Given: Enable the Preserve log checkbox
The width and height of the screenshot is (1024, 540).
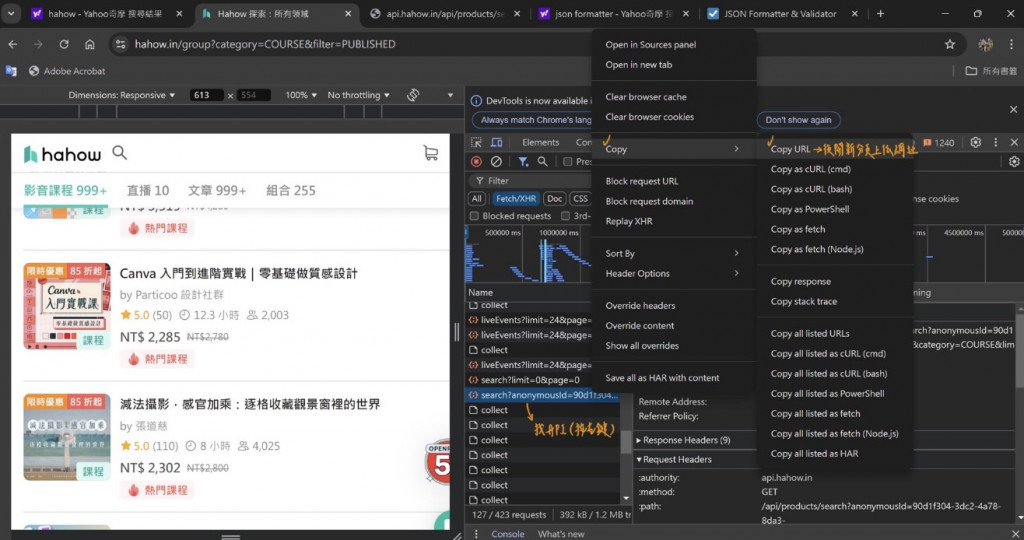Looking at the screenshot, I should (x=568, y=161).
